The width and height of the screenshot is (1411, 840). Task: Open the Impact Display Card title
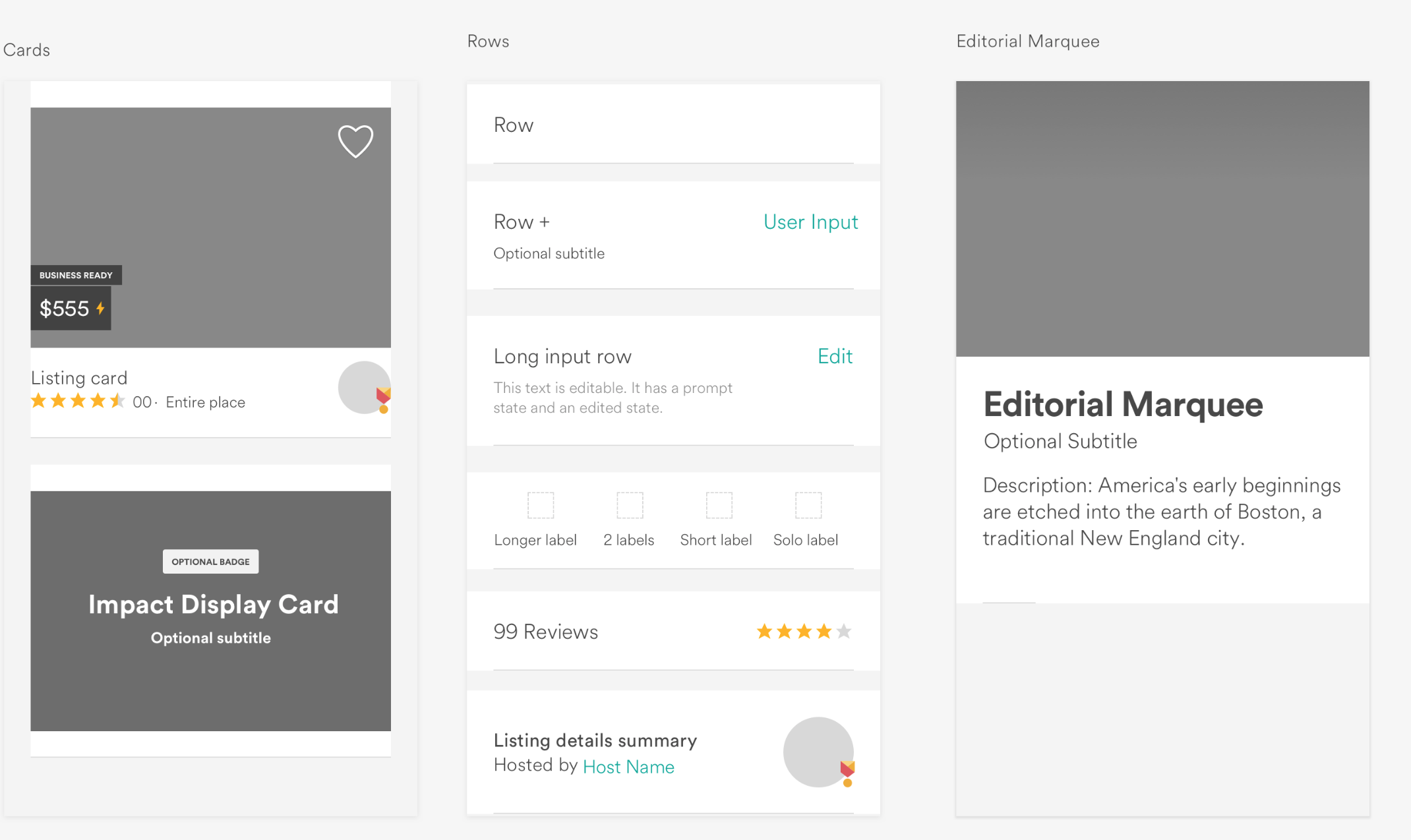213,605
